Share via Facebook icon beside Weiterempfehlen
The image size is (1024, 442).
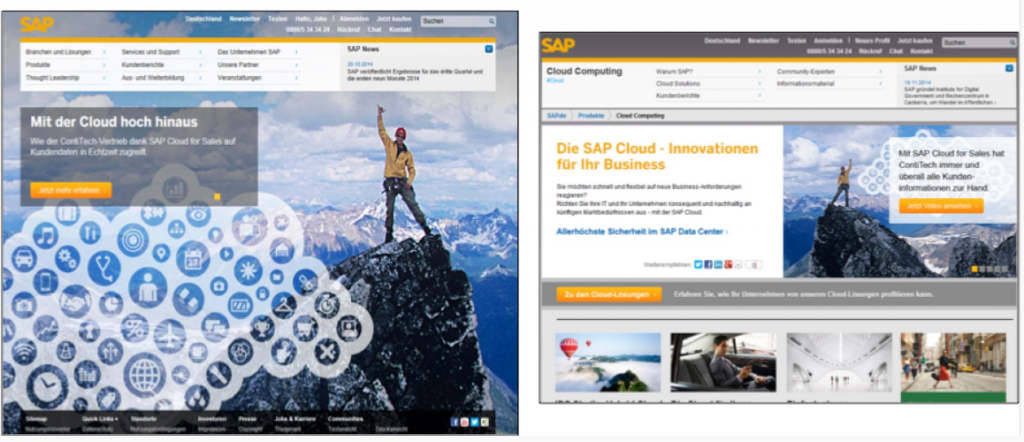click(708, 264)
